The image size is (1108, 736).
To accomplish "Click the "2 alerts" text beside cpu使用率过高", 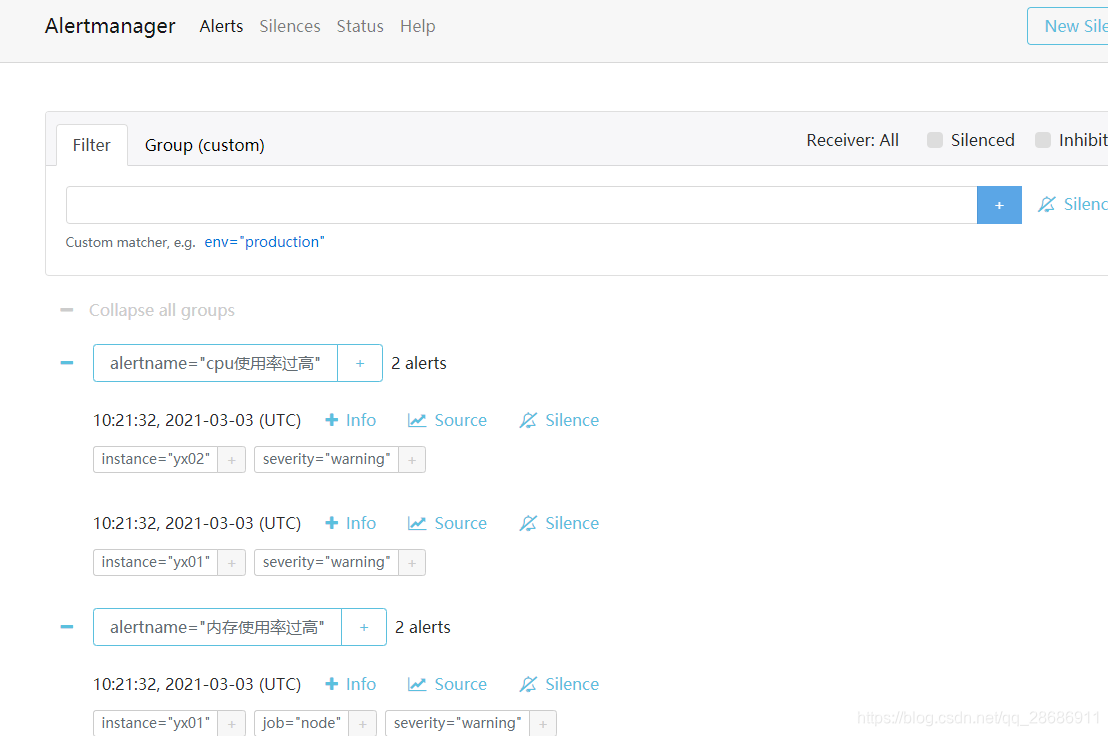I will [x=419, y=363].
